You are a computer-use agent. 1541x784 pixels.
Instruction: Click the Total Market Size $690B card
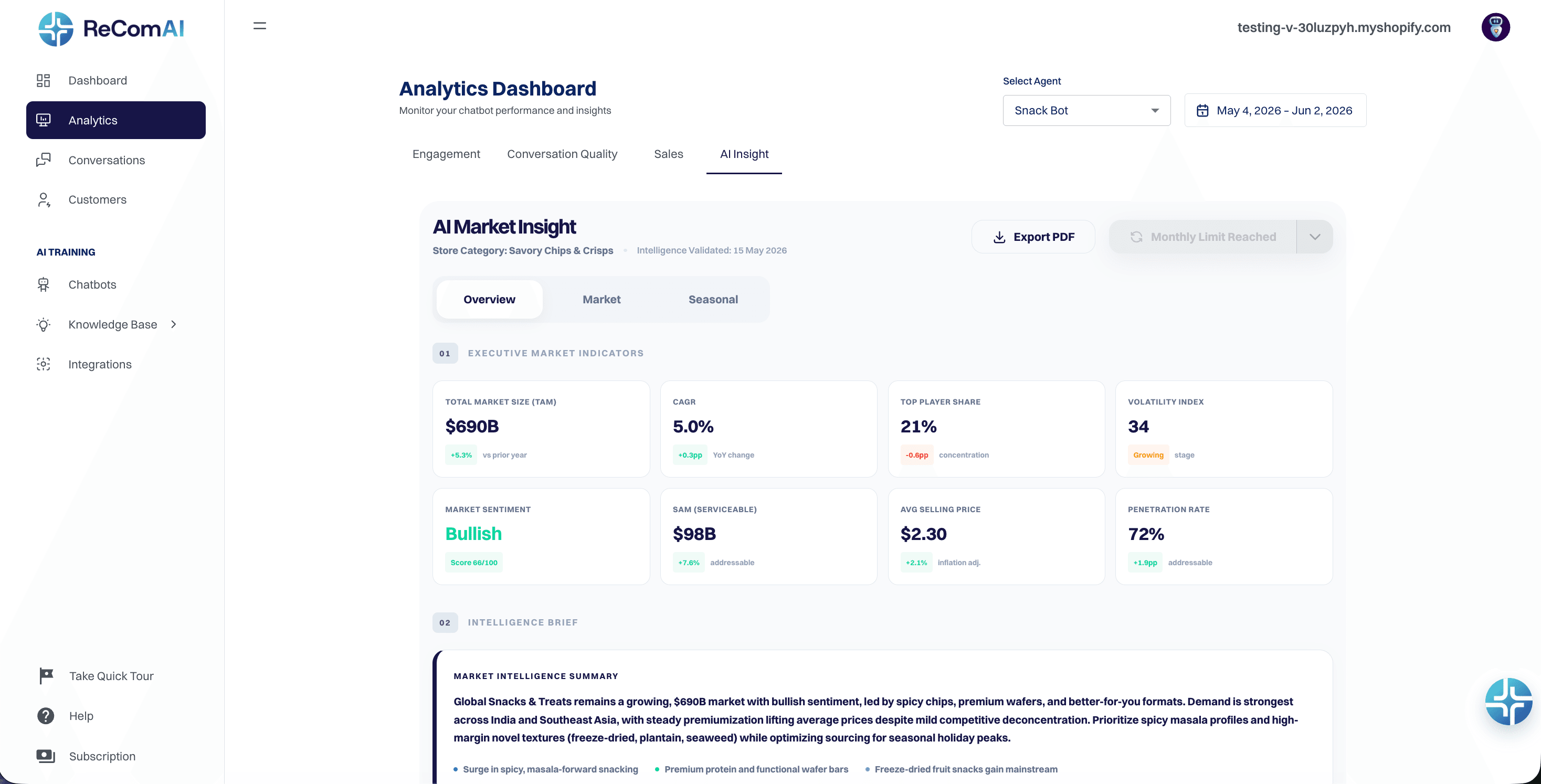point(541,429)
